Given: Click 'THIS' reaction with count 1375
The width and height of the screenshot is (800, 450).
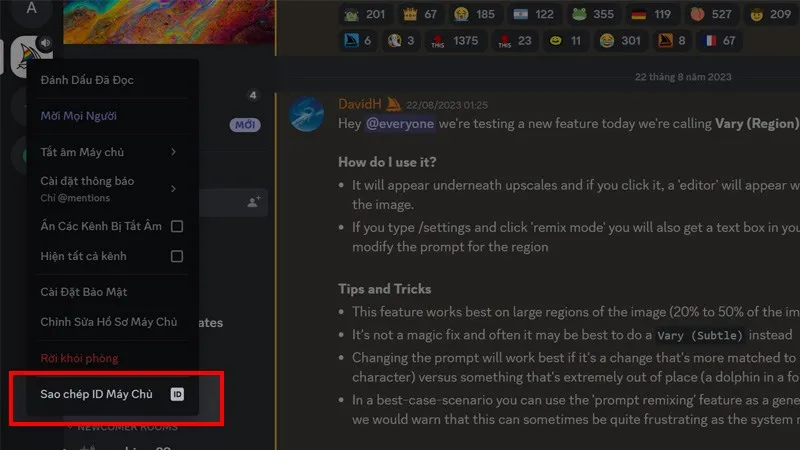Looking at the screenshot, I should coord(455,41).
